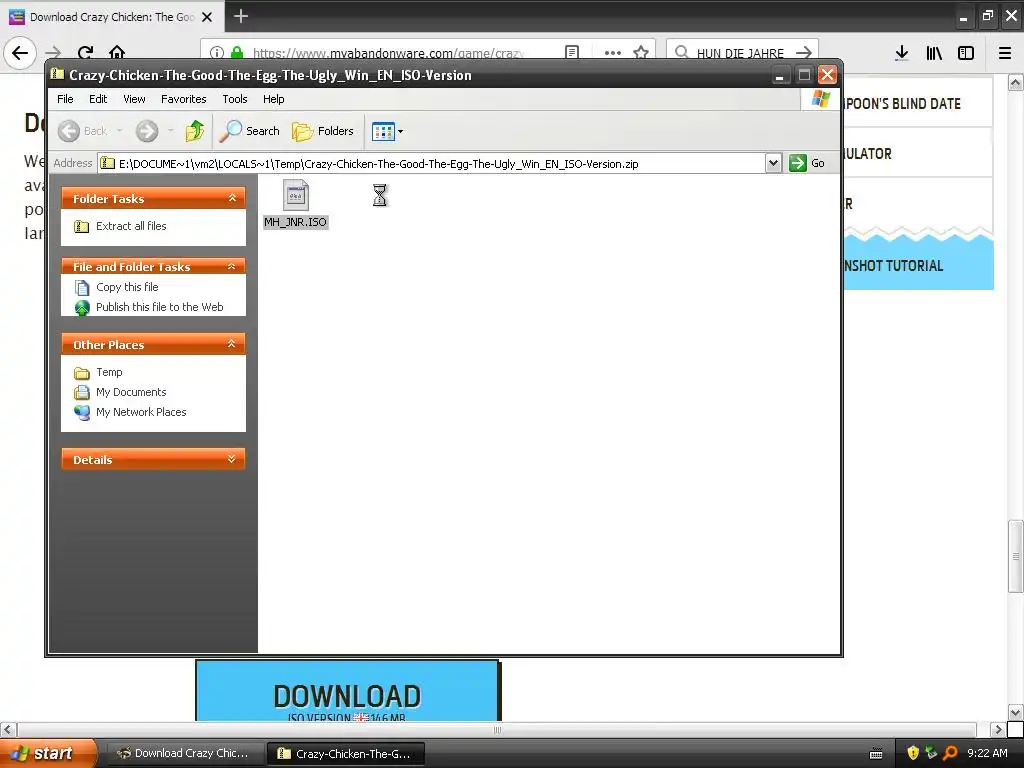1024x768 pixels.
Task: Collapse the Folder Tasks panel
Action: coord(232,198)
